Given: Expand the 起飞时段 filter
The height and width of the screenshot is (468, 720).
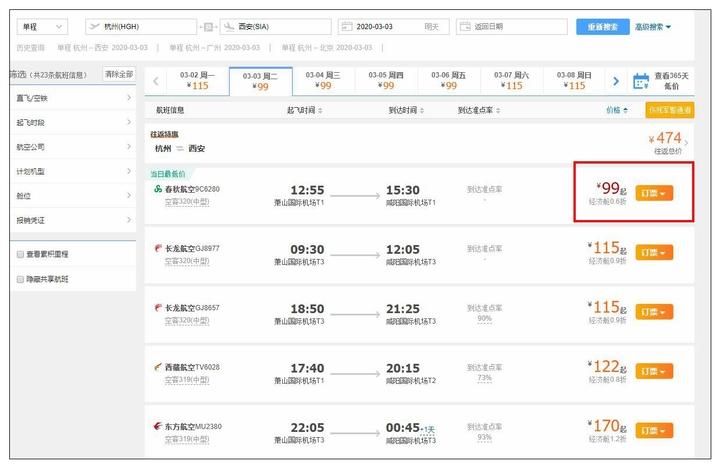Looking at the screenshot, I should 73,122.
